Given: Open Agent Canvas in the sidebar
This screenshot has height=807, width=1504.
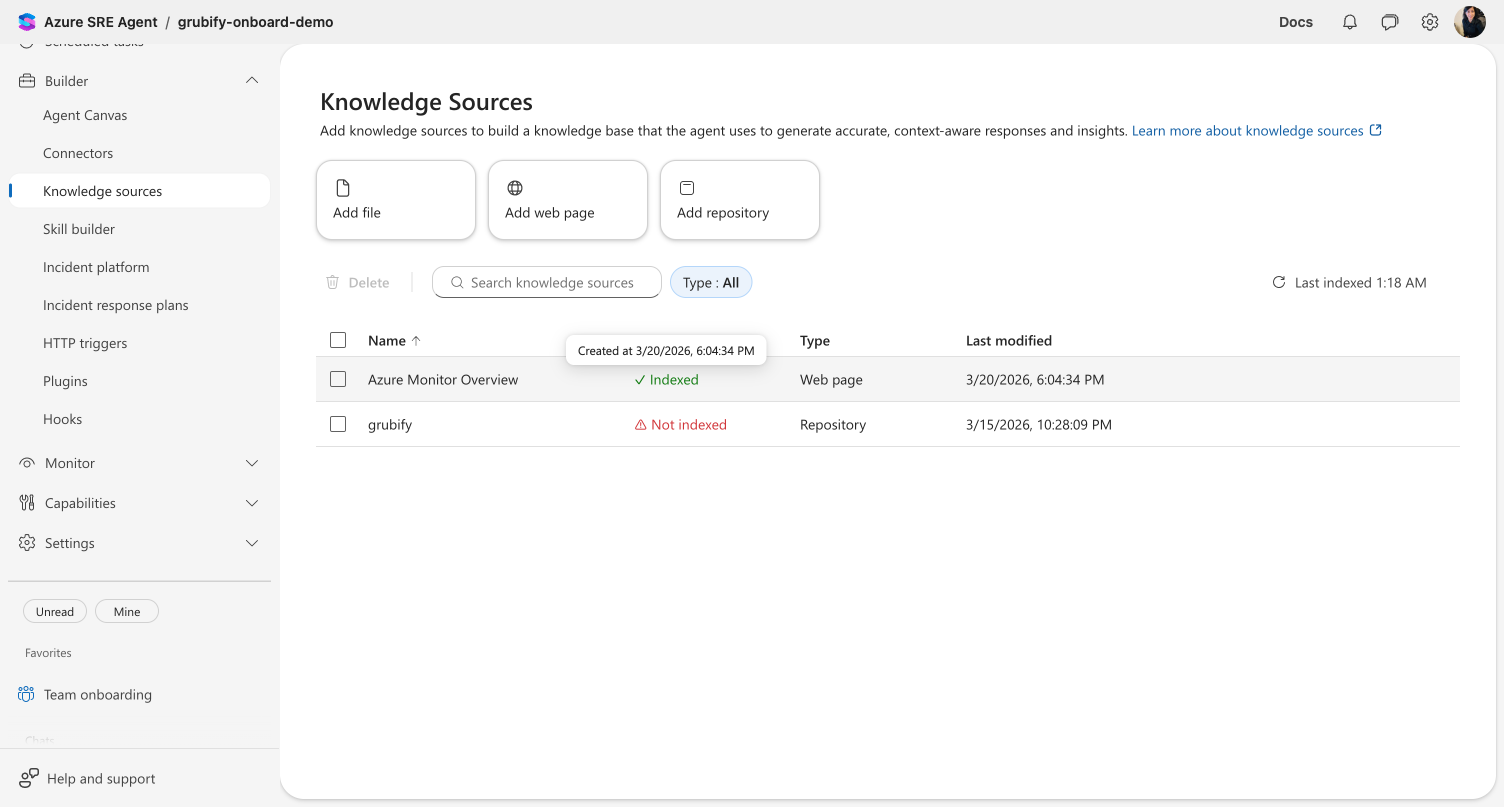Looking at the screenshot, I should coord(85,115).
